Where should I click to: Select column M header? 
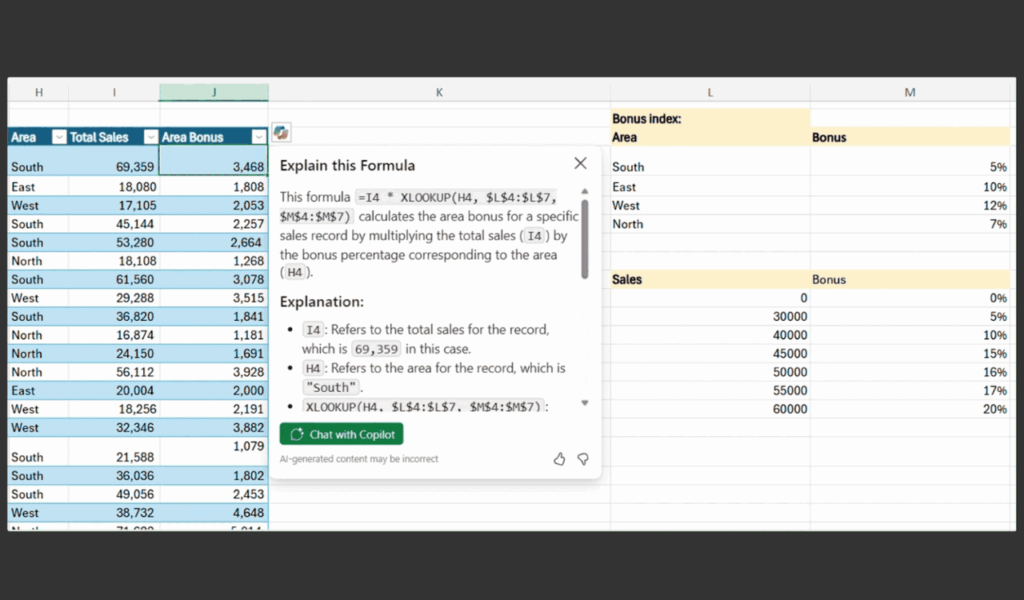(910, 92)
